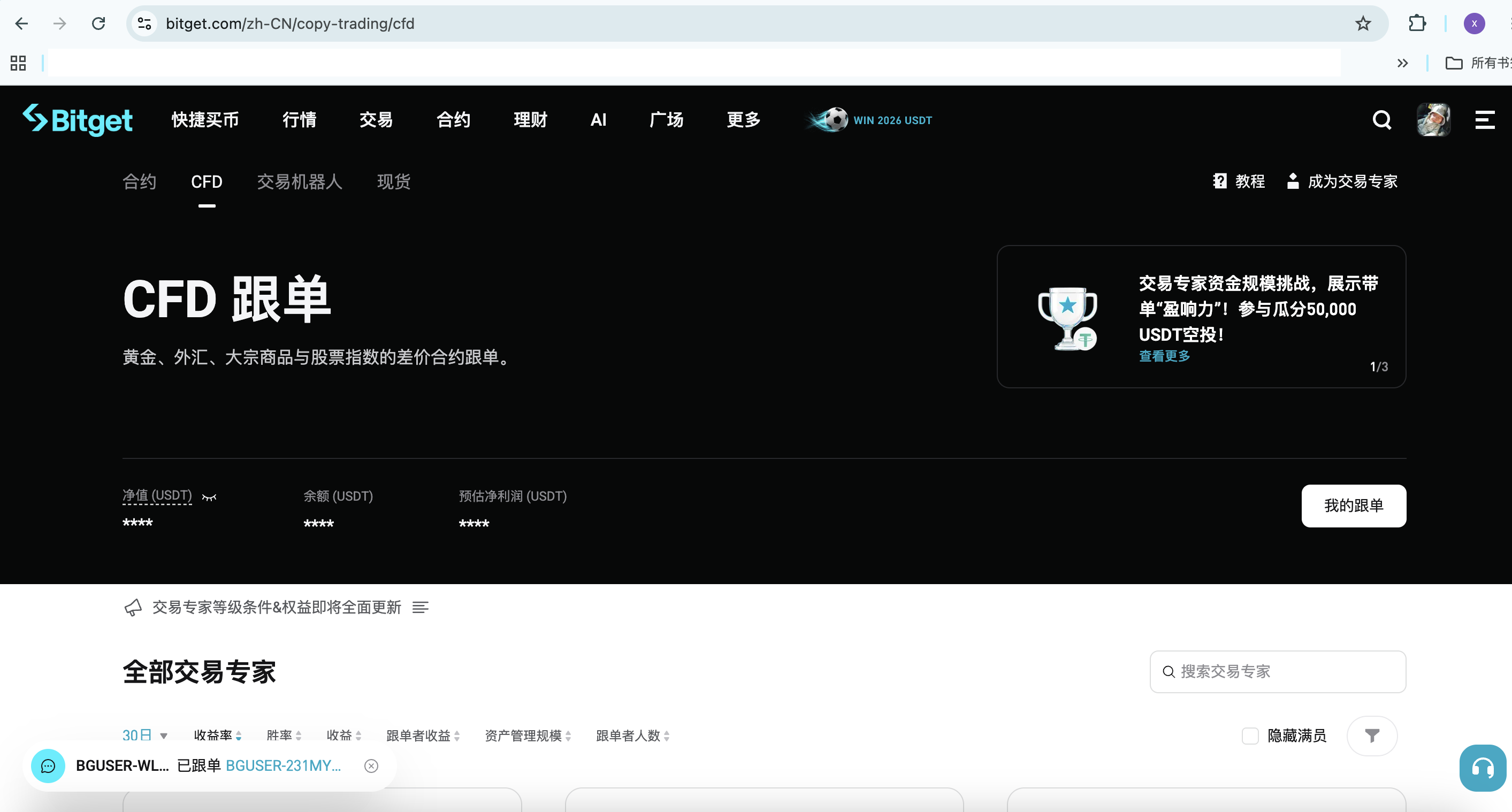The width and height of the screenshot is (1512, 812).
Task: Switch to the 交易机器人 tab
Action: pos(299,181)
